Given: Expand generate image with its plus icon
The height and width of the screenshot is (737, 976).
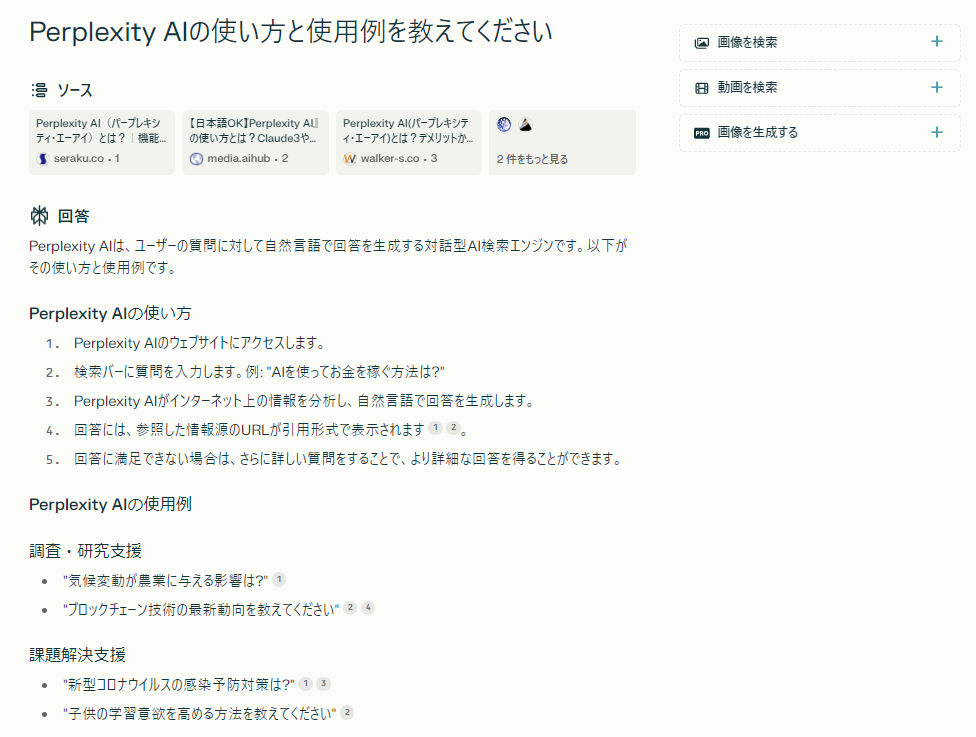Looking at the screenshot, I should [x=936, y=132].
